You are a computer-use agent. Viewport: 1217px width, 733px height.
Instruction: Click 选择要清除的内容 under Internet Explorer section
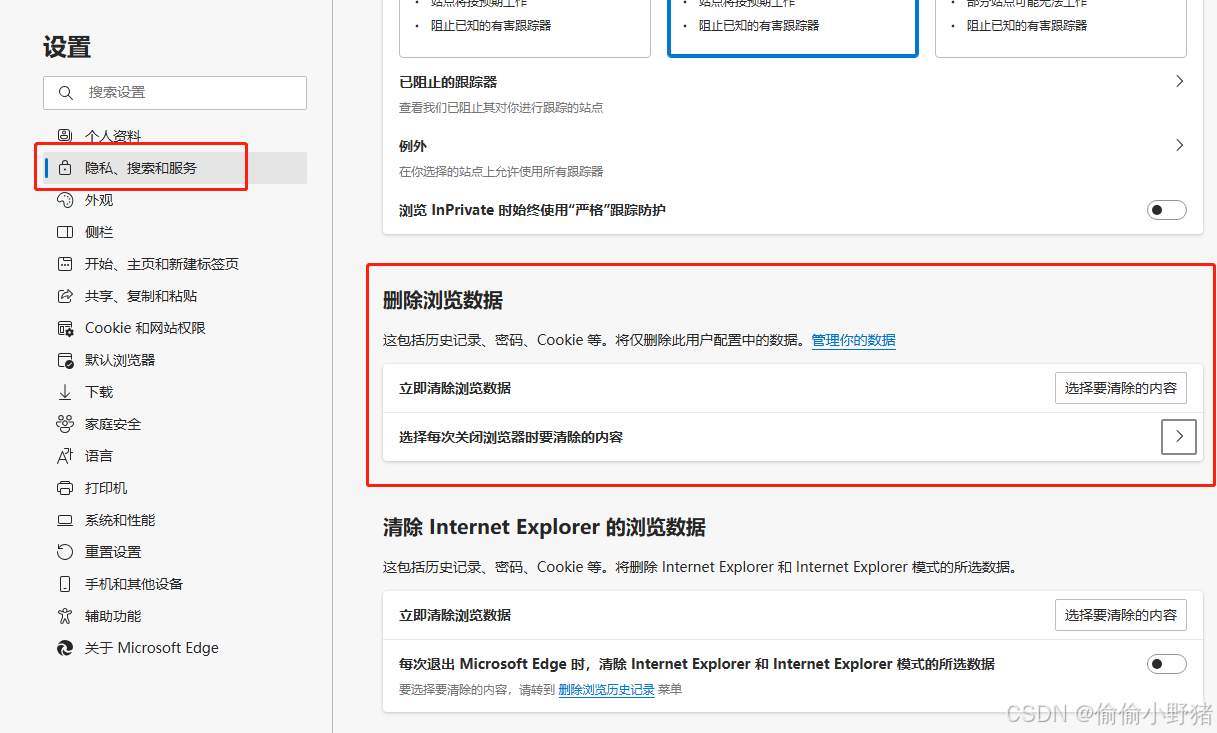(x=1121, y=615)
